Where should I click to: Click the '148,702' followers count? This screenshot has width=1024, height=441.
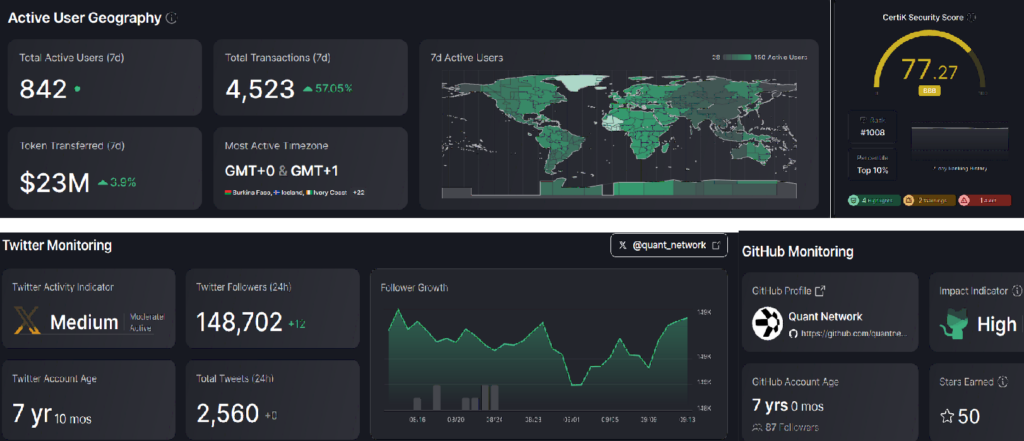[x=240, y=321]
